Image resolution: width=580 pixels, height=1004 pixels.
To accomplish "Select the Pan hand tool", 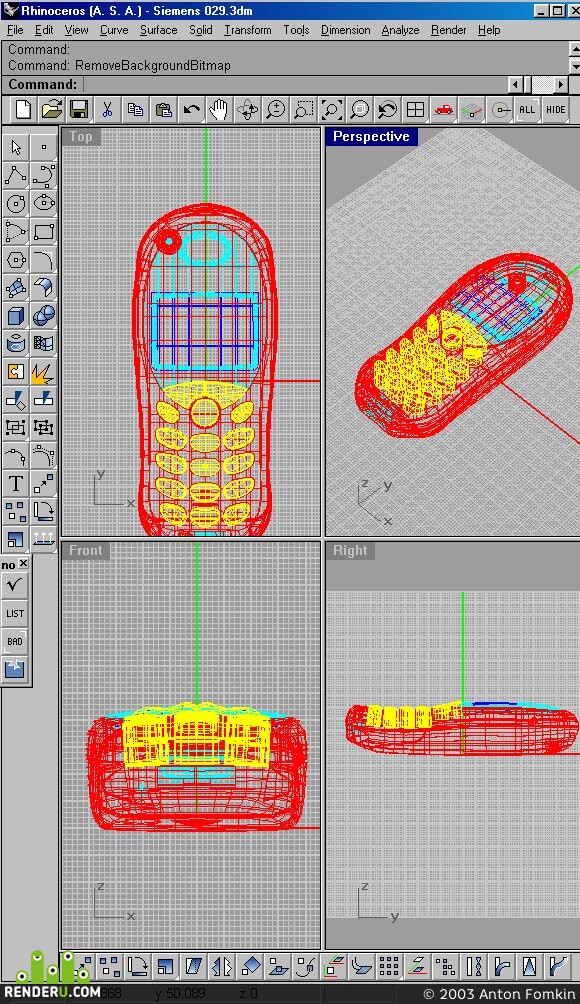I will pos(220,109).
